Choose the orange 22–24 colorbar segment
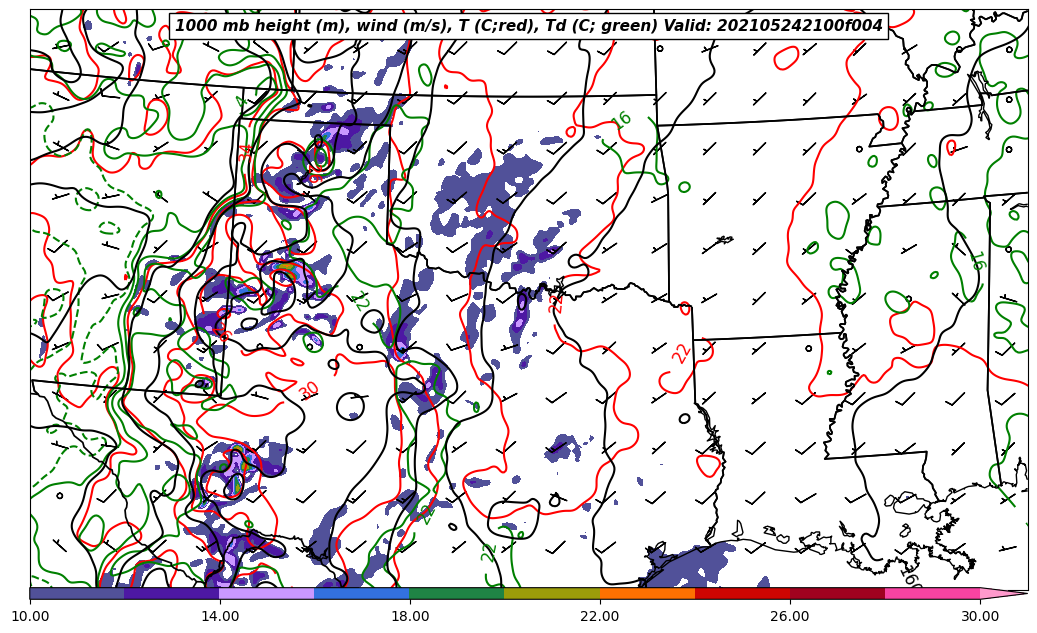This screenshot has height=633, width=1037. point(647,593)
